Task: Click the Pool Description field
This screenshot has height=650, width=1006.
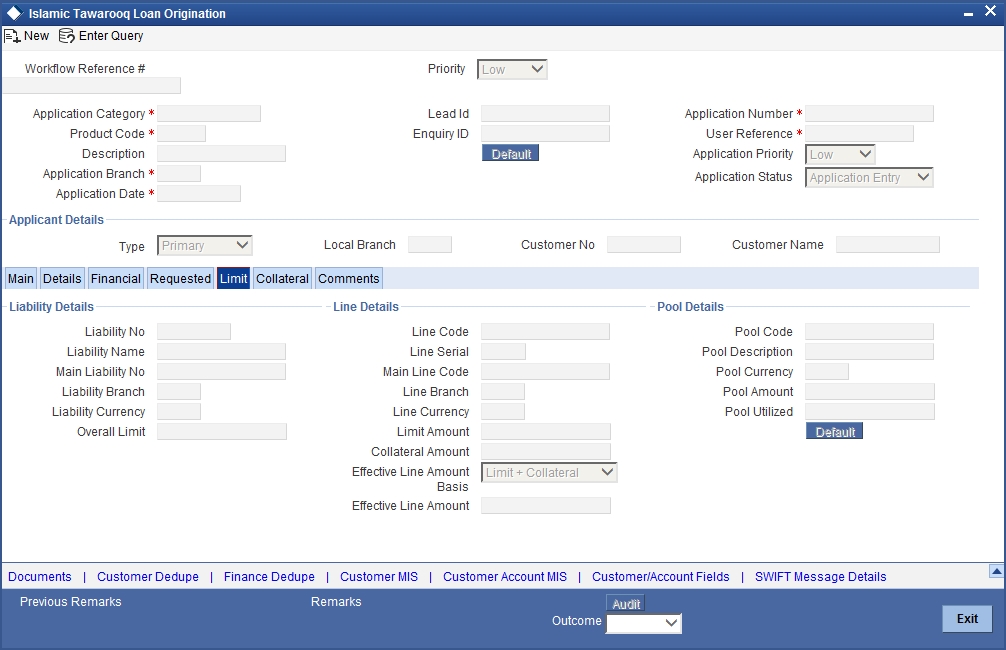Action: pyautogui.click(x=869, y=352)
